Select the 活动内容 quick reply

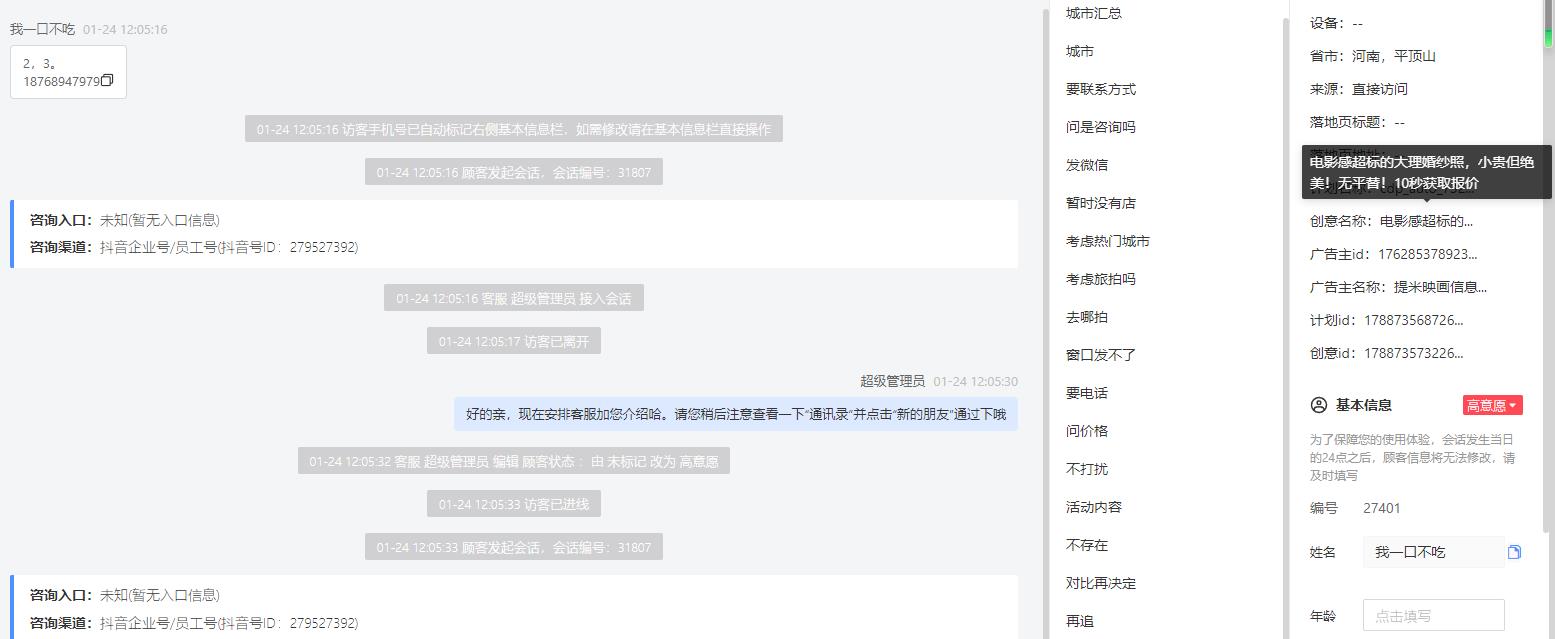[1094, 507]
